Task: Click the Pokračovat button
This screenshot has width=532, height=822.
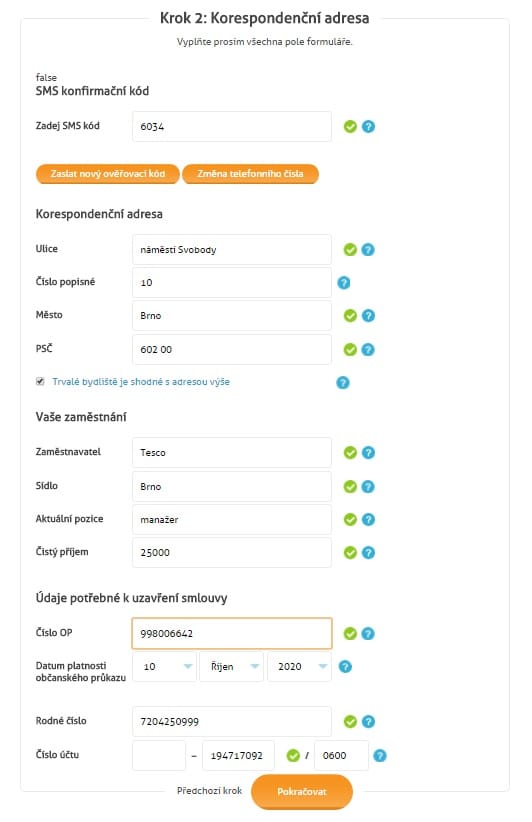Action: [302, 792]
